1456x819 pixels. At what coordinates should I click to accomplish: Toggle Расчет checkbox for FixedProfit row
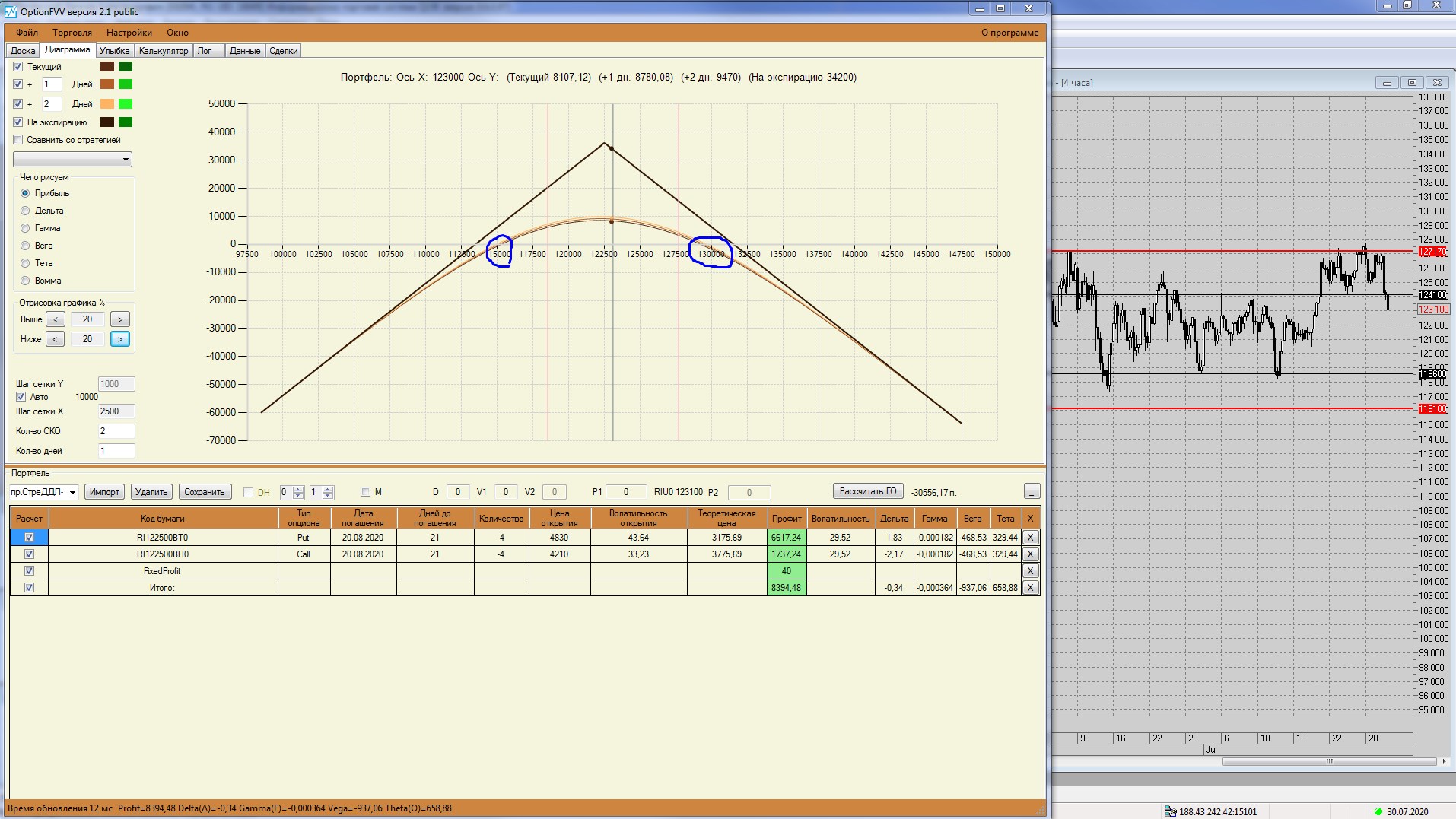tap(30, 571)
